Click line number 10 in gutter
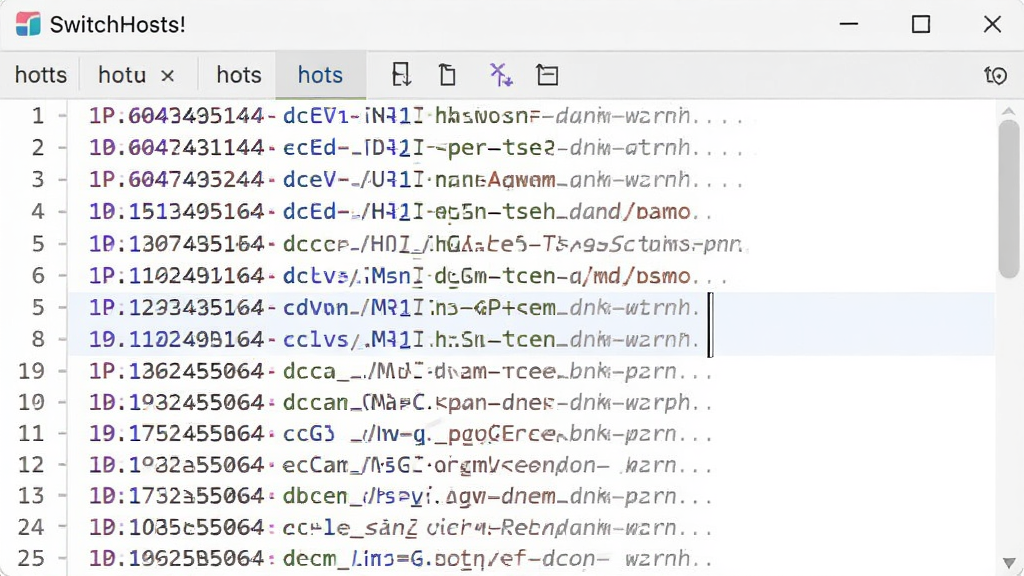1024x576 pixels. point(31,402)
